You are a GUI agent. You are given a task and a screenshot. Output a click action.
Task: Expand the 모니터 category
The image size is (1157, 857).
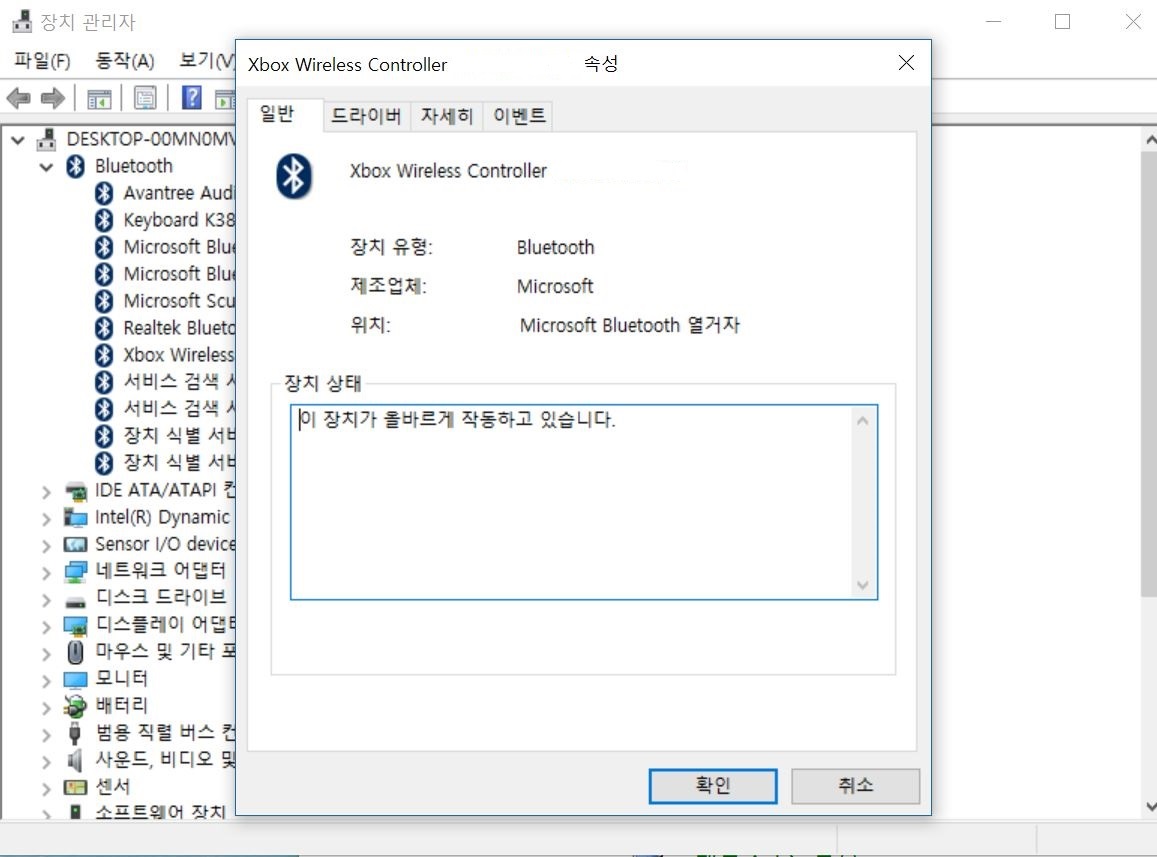click(x=46, y=681)
